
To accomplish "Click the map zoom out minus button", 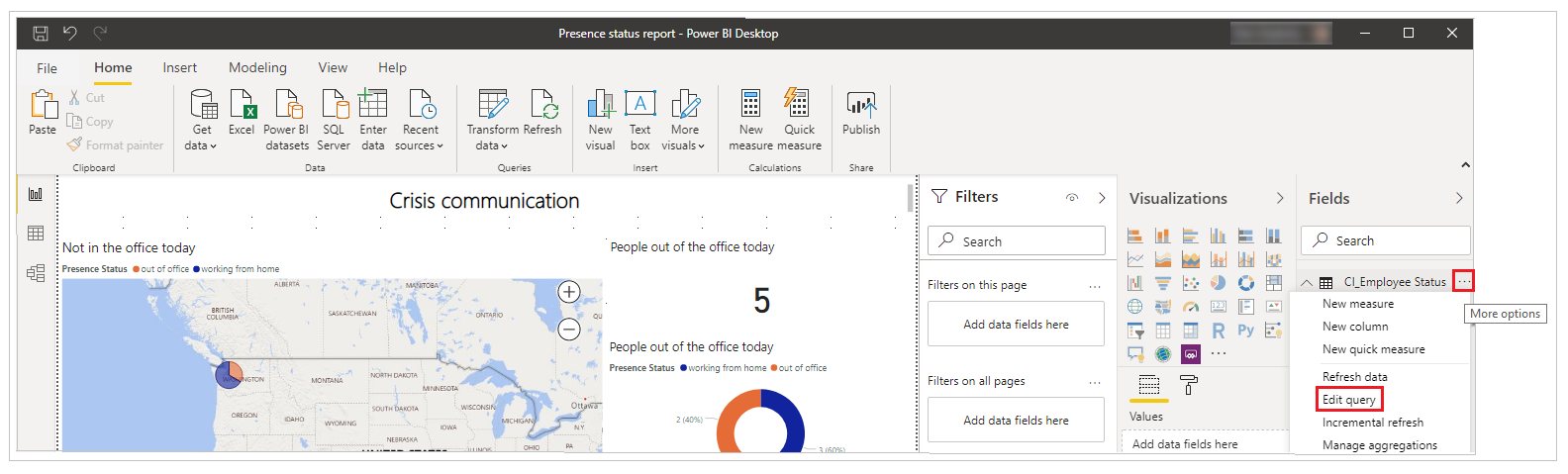I will coord(569,330).
